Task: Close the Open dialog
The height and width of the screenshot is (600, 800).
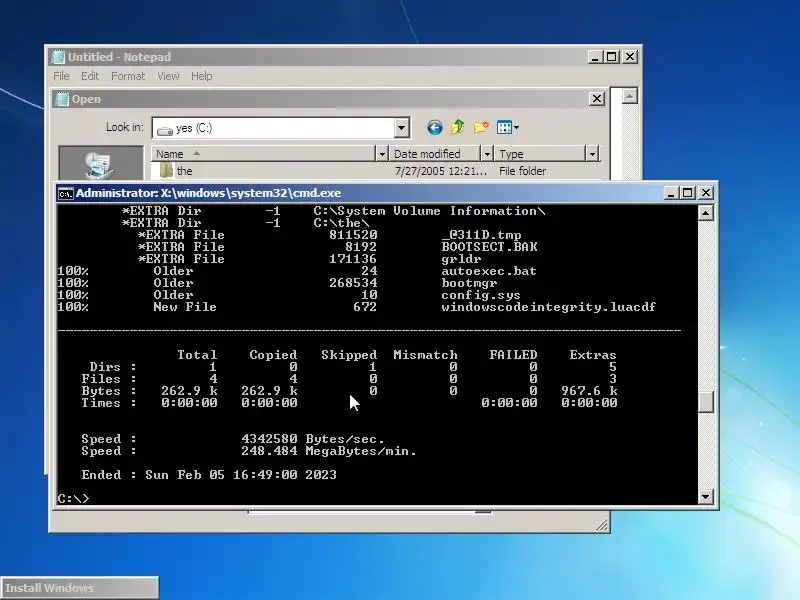Action: tap(596, 98)
